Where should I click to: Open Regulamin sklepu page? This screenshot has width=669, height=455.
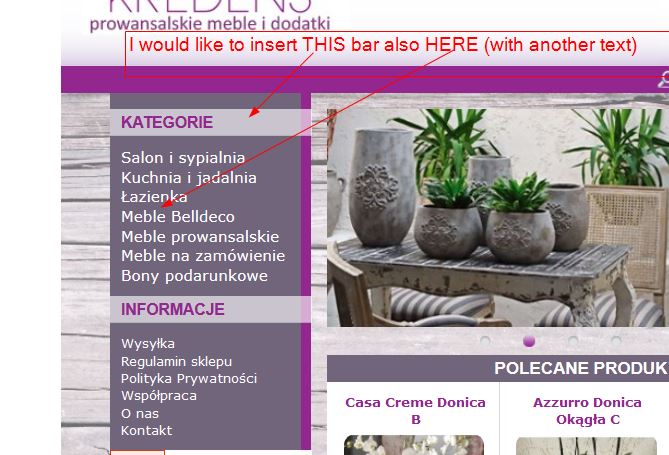tap(176, 362)
